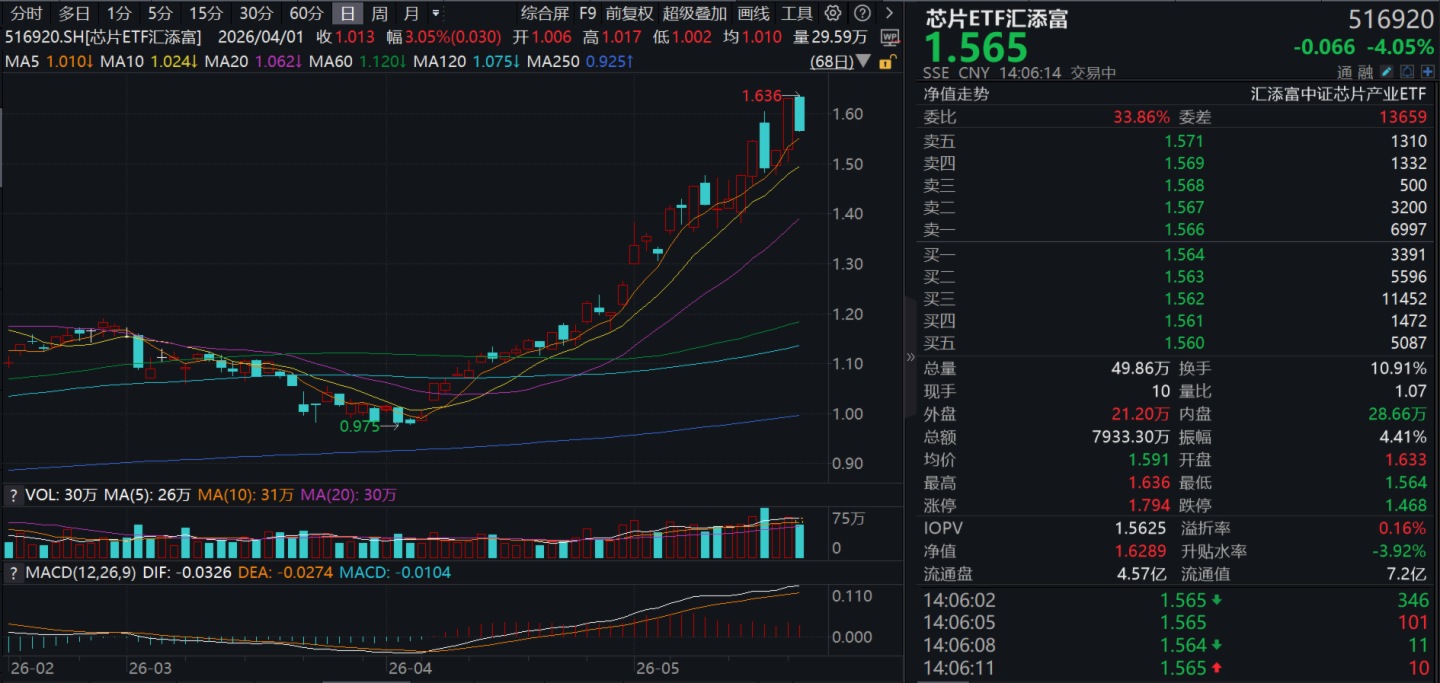Viewport: 1440px width, 683px height.
Task: Switch to the 多日 multi-day tab
Action: pyautogui.click(x=74, y=14)
